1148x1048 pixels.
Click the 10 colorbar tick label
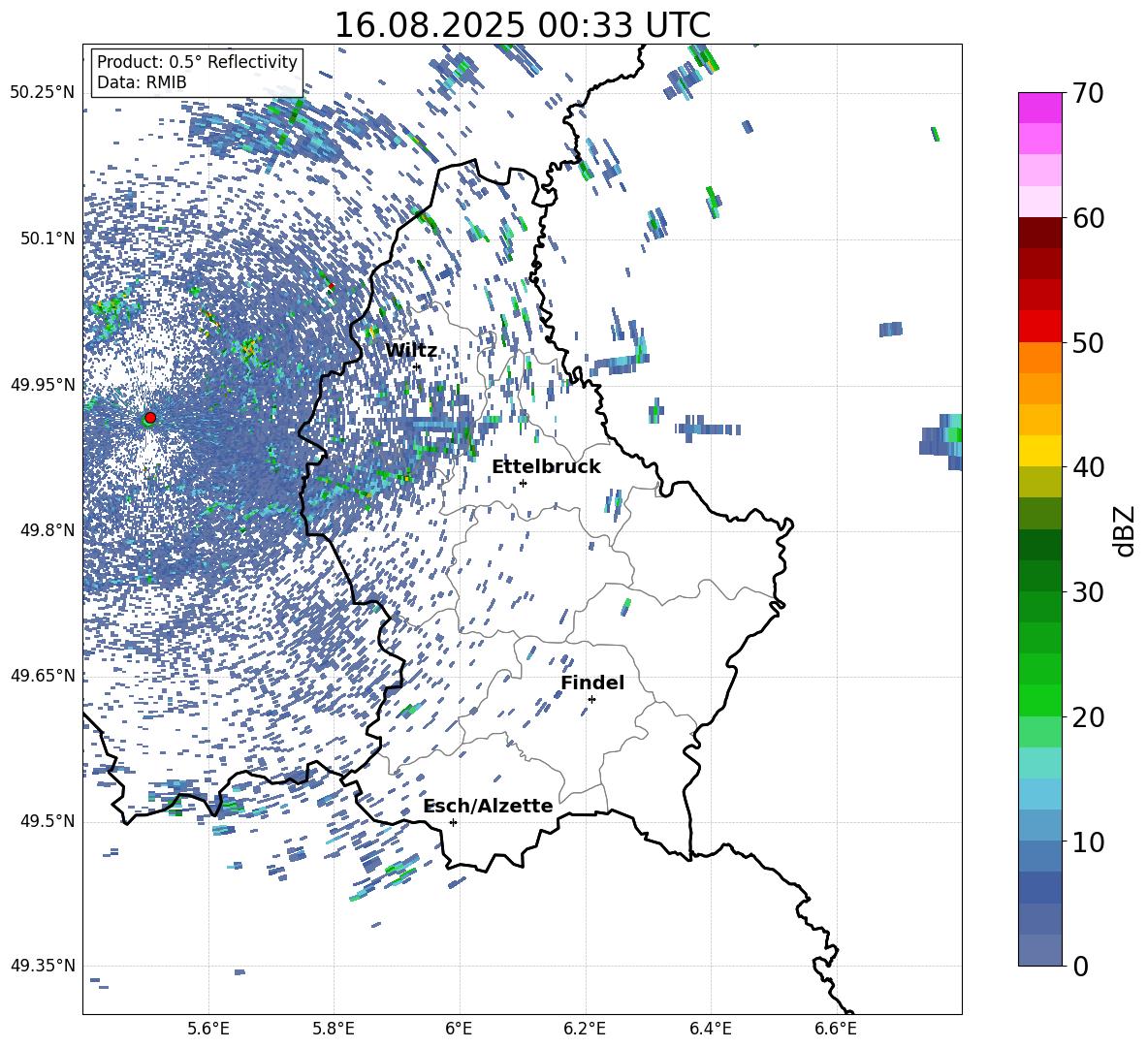1088,842
